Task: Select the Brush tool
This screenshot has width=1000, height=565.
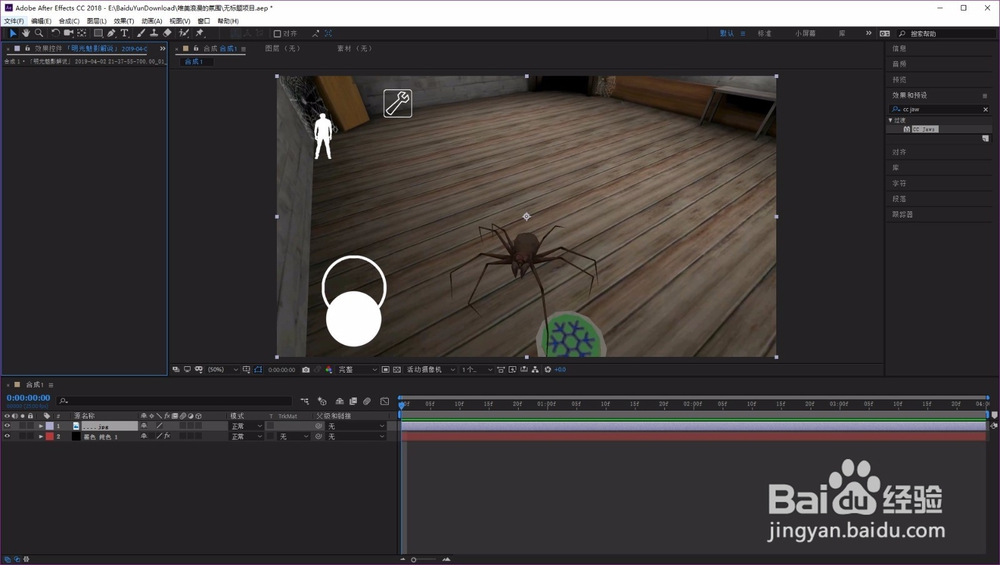Action: [141, 33]
